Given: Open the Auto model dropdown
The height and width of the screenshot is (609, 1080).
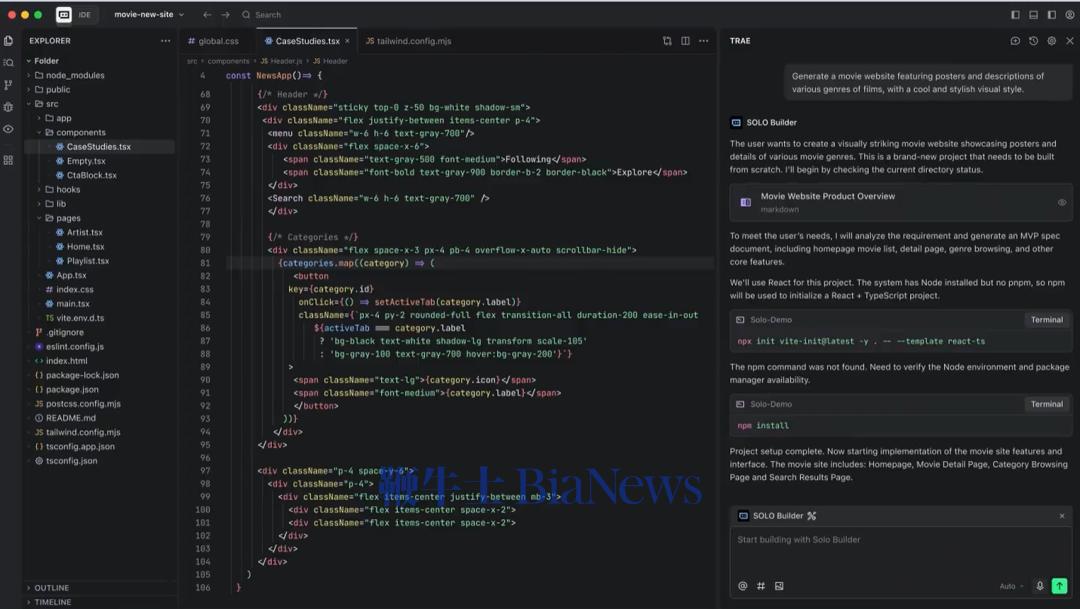Looking at the screenshot, I should (1011, 586).
